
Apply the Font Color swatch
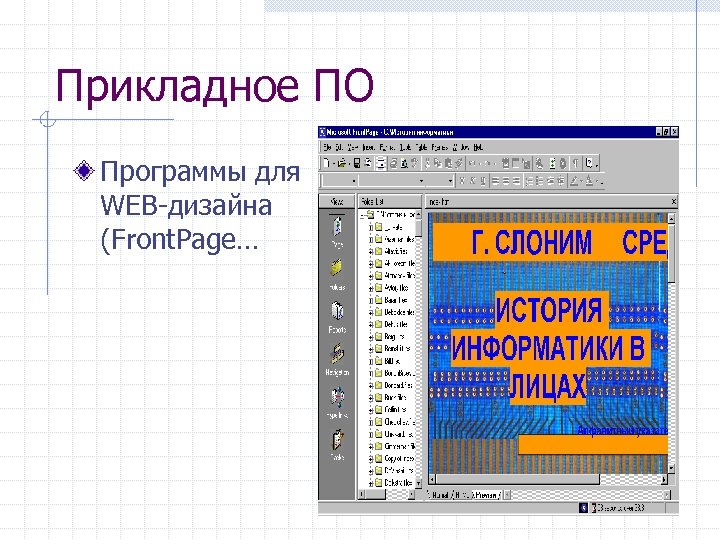pos(589,181)
